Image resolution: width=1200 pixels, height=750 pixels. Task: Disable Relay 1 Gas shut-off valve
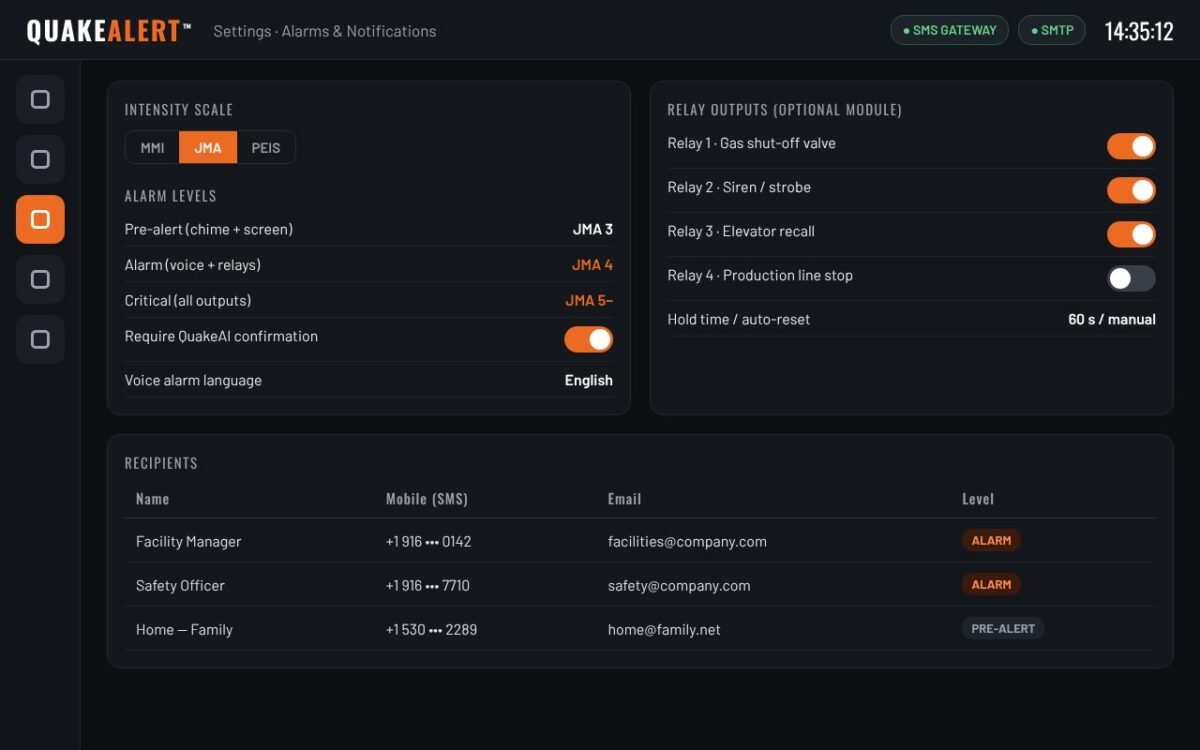[1131, 146]
